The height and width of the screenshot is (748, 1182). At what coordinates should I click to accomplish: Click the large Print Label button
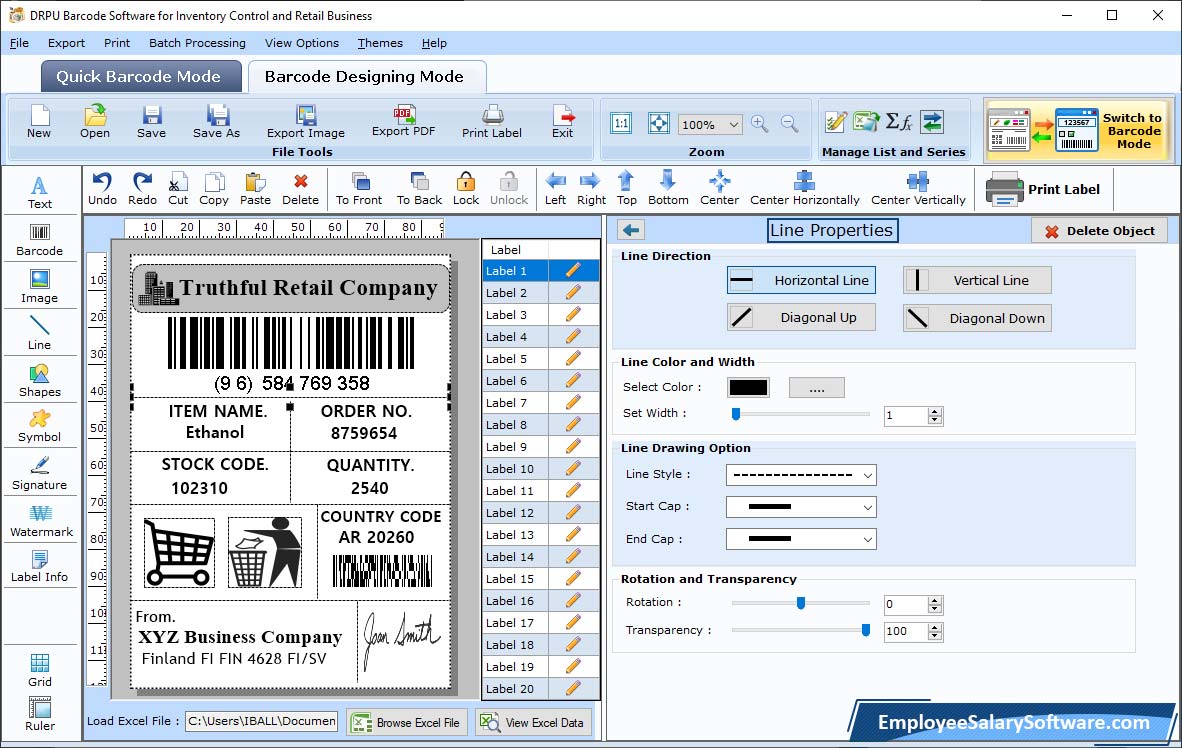pyautogui.click(x=1043, y=189)
